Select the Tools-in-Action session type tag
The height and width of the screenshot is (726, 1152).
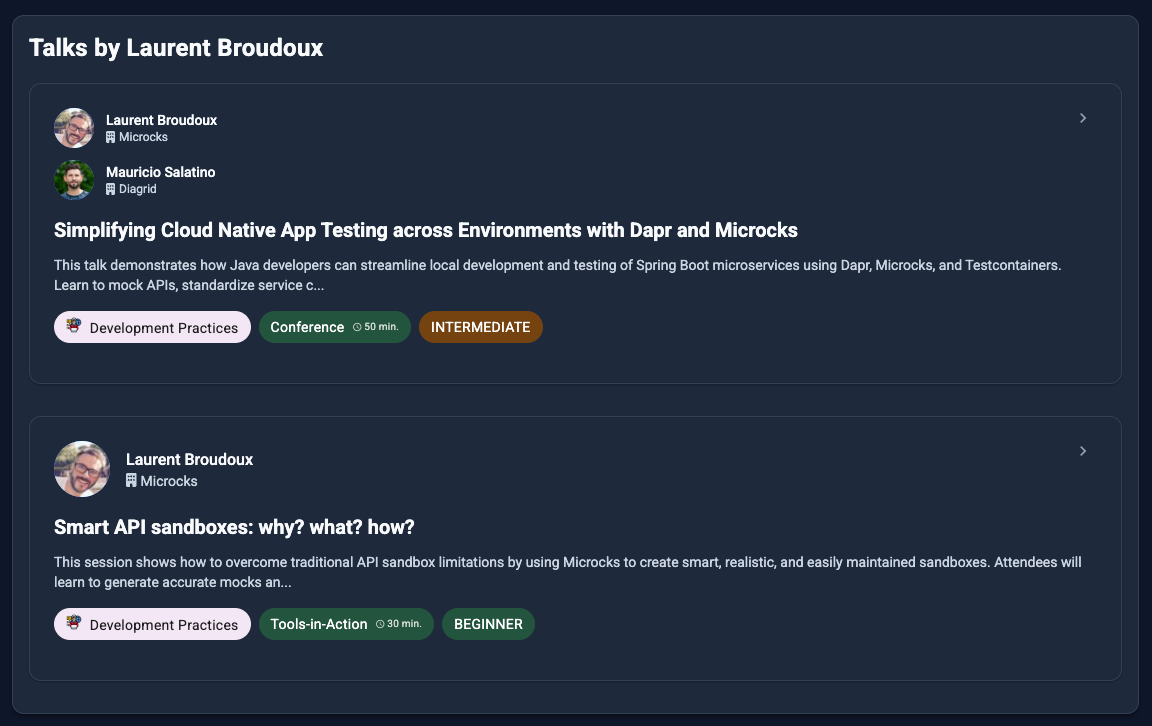tap(319, 624)
